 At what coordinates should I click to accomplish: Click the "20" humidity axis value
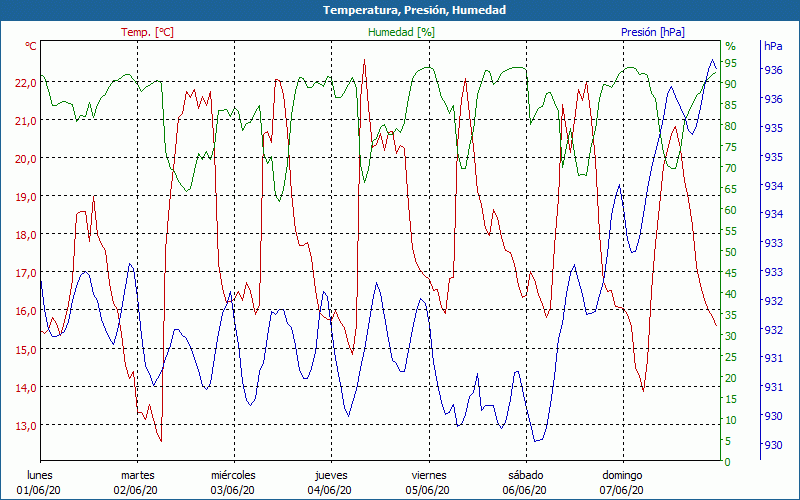[x=731, y=379]
